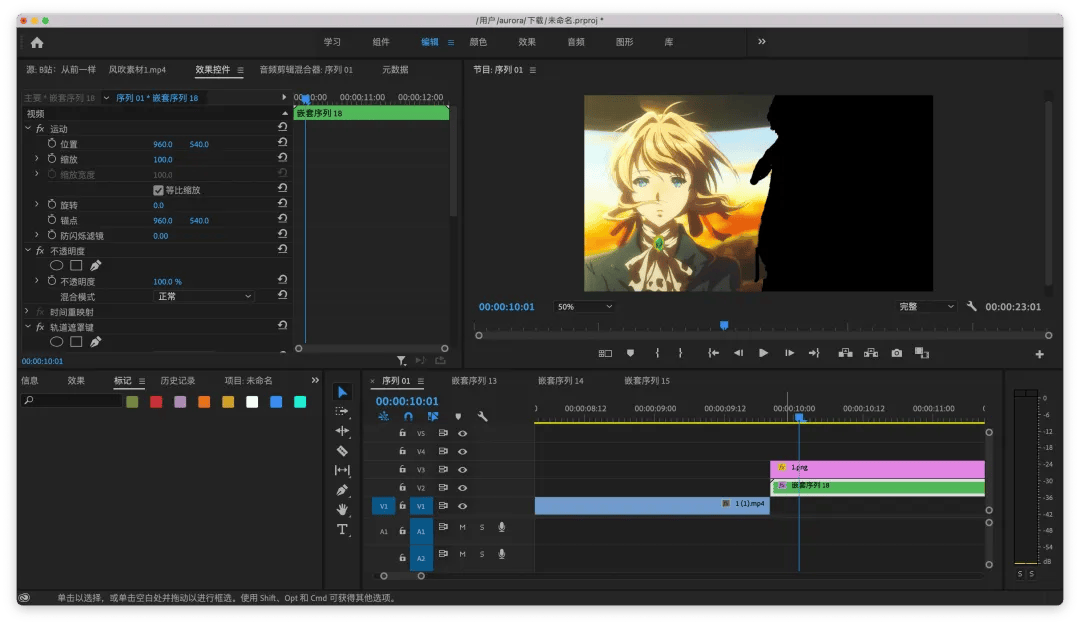Click the marker search field
The image size is (1080, 625).
tap(72, 400)
